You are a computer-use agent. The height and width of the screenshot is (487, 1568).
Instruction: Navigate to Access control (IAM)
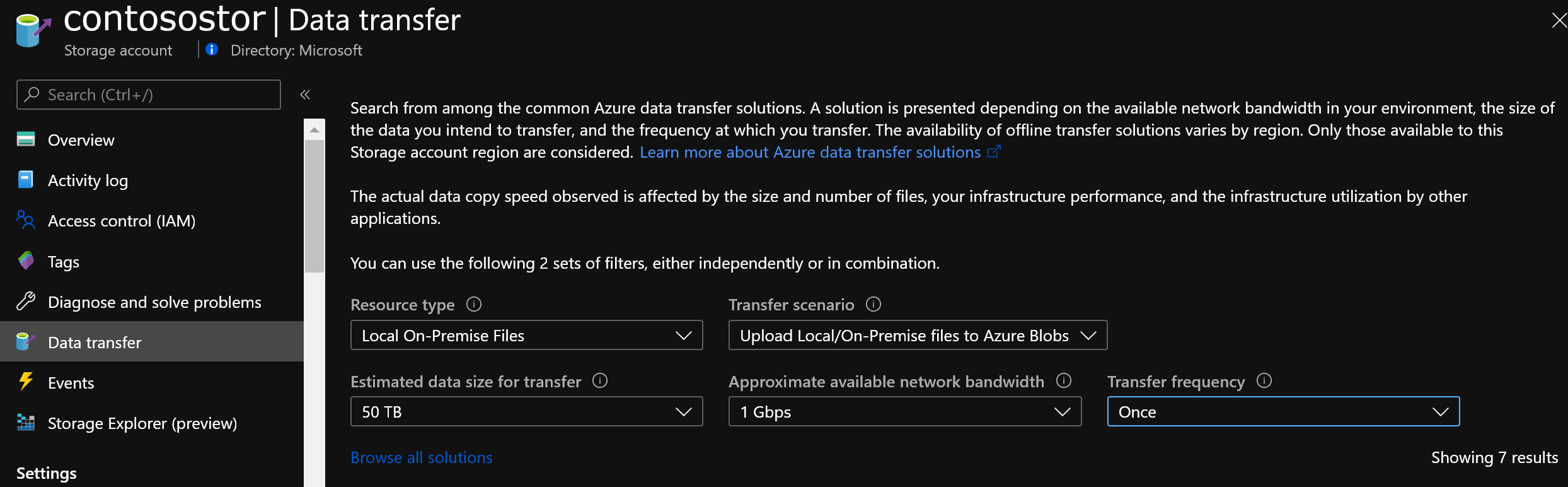[121, 220]
